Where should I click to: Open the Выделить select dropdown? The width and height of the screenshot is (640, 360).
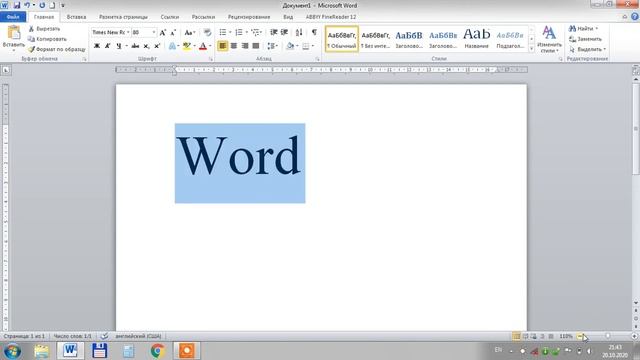click(x=588, y=49)
